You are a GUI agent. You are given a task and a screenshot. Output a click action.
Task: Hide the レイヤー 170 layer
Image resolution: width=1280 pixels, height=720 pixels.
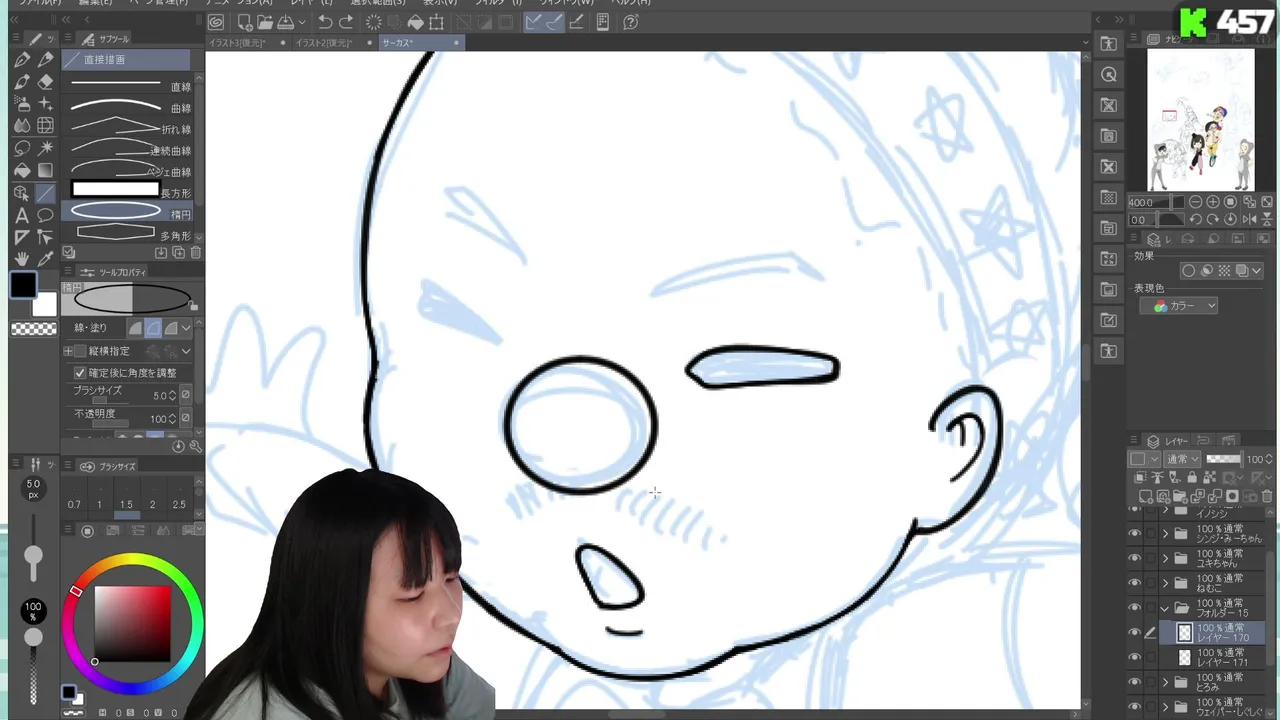[1134, 632]
